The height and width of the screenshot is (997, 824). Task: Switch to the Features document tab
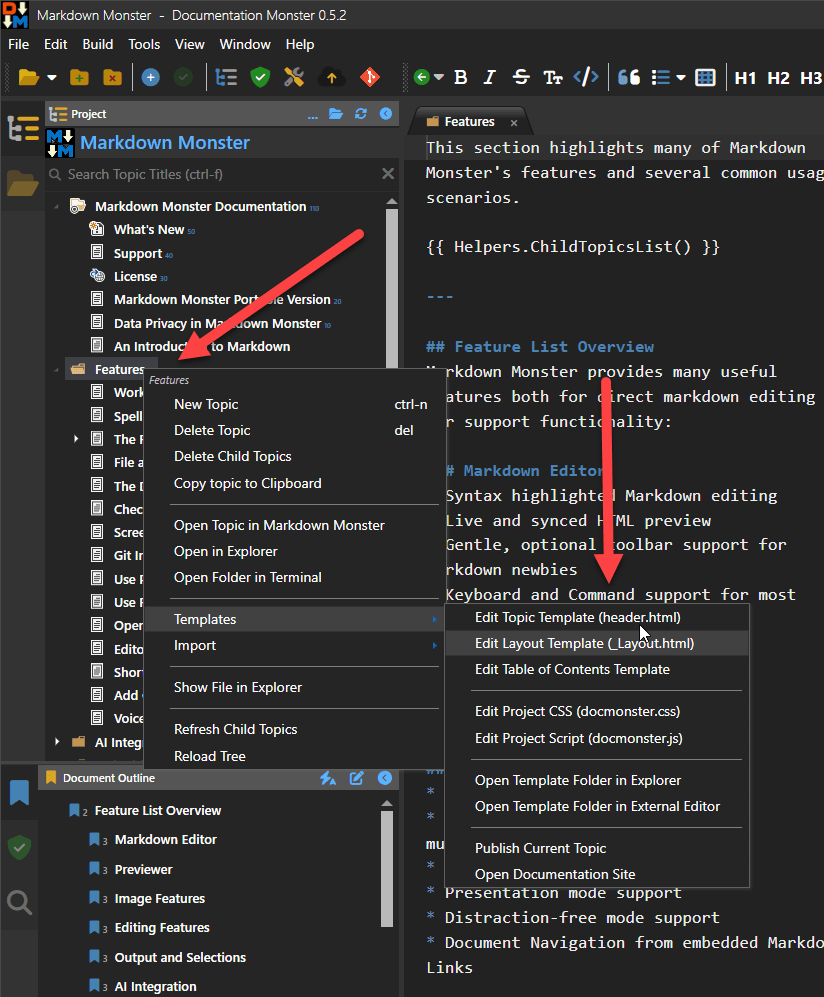469,121
